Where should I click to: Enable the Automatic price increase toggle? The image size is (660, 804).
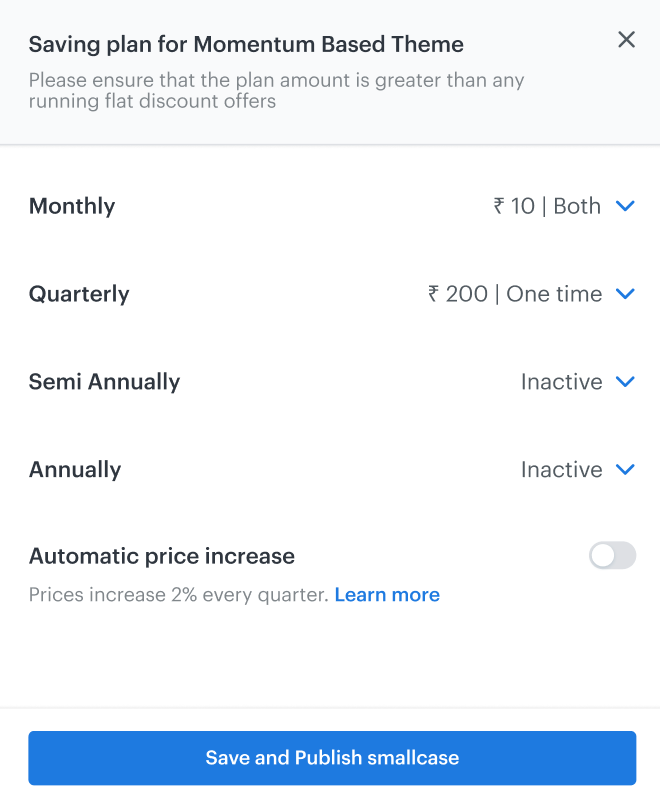(x=612, y=556)
